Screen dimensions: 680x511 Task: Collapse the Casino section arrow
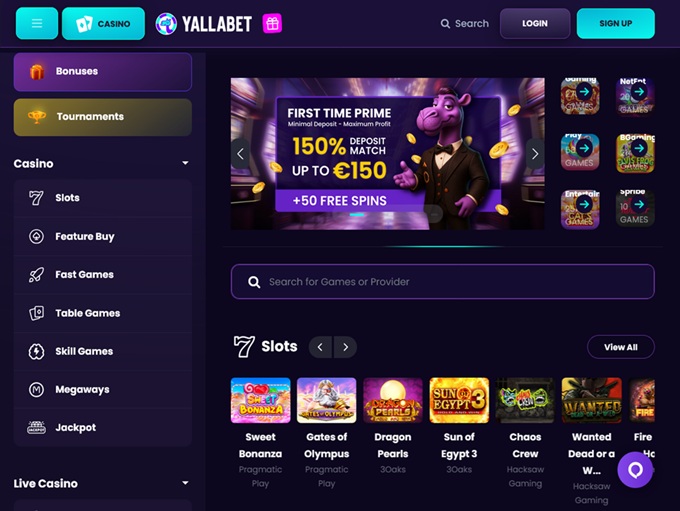coord(185,163)
